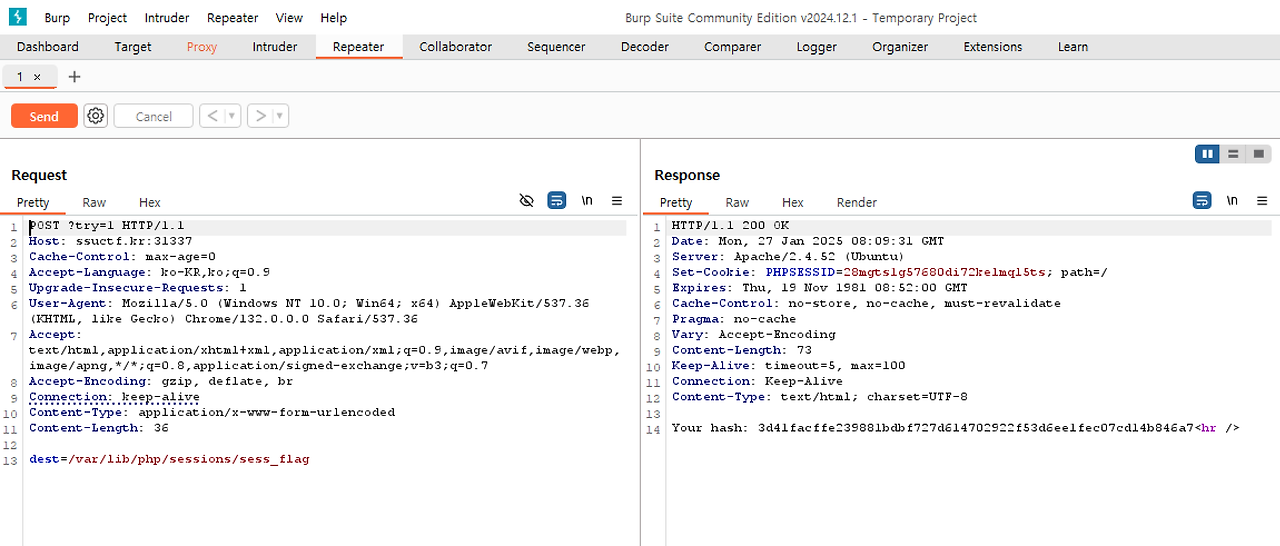Select Request Hex view tab
1280x546 pixels.
click(150, 202)
